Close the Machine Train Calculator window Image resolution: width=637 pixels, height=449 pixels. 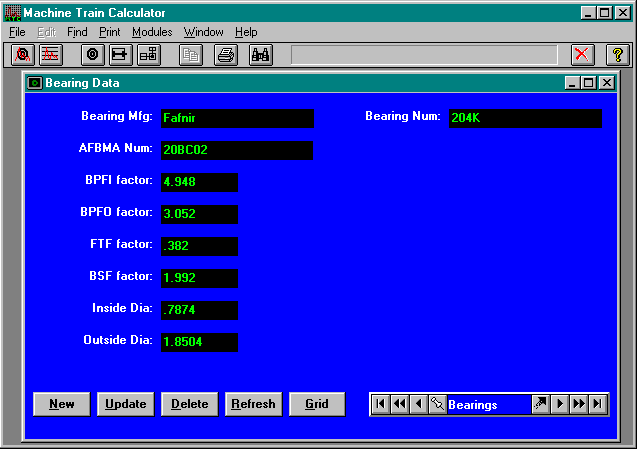tap(623, 13)
